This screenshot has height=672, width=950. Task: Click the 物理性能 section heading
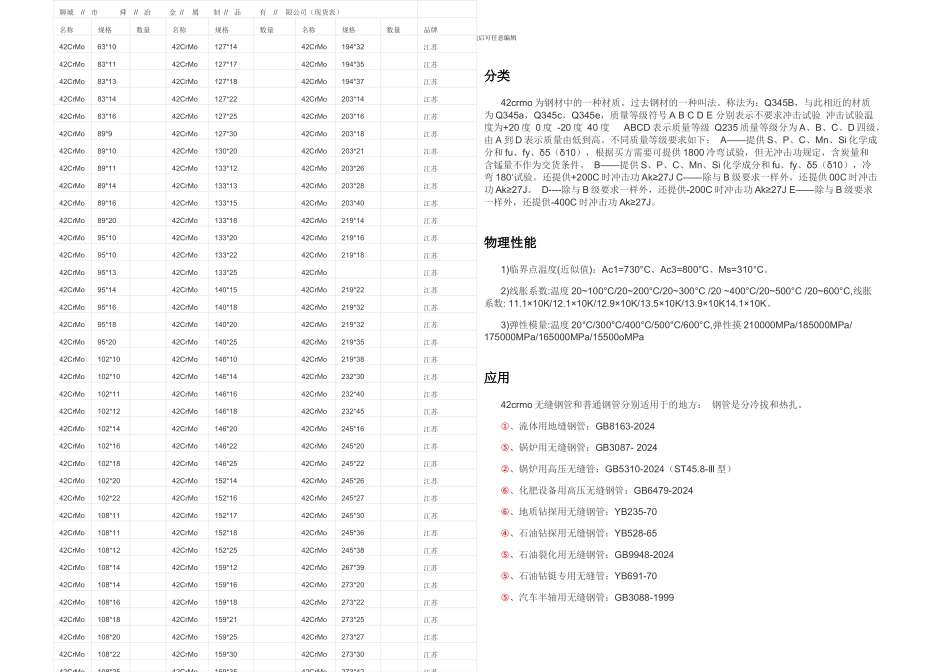point(510,242)
